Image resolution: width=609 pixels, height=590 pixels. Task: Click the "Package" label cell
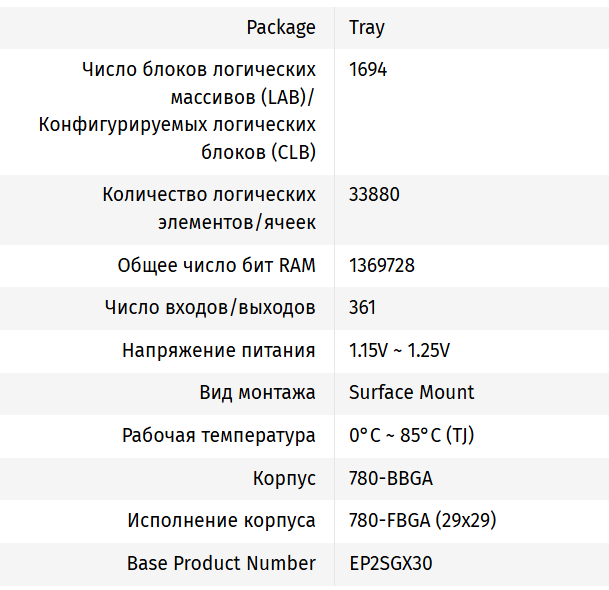281,28
